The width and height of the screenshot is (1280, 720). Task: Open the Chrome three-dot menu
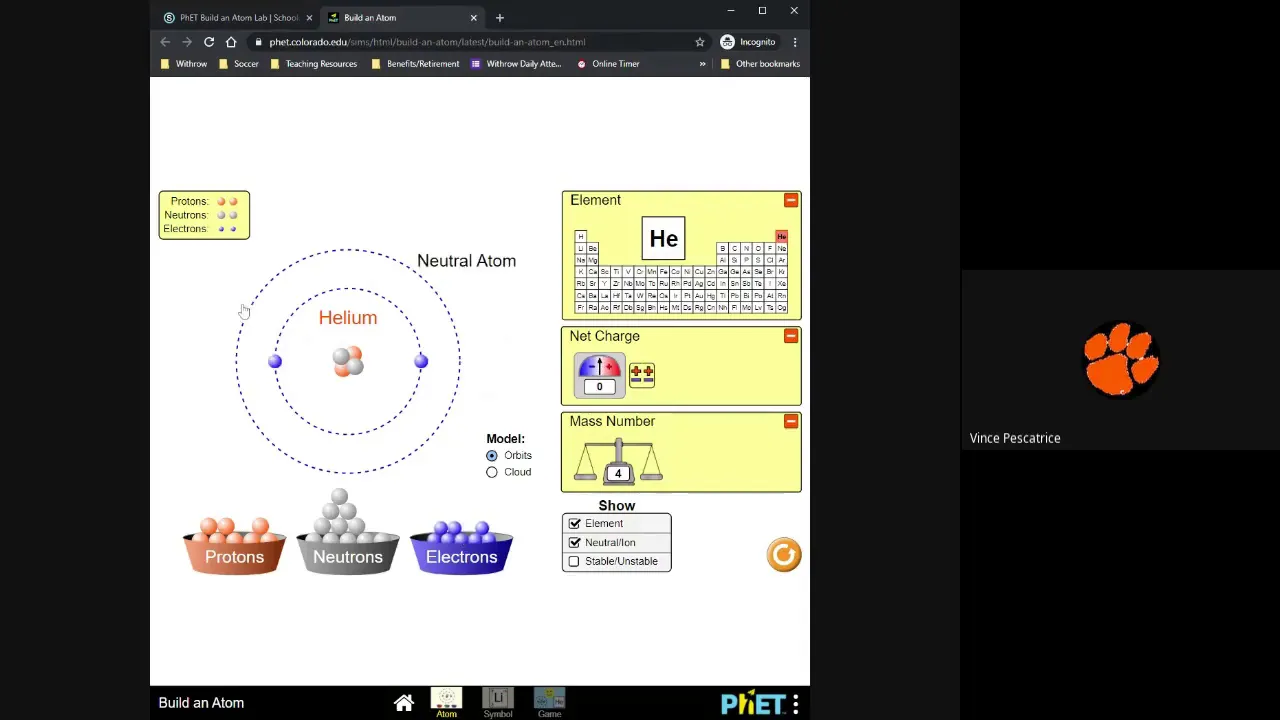tap(795, 42)
